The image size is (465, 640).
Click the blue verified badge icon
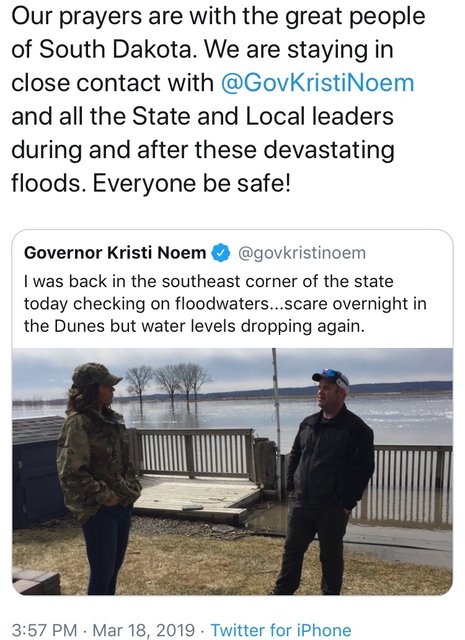point(220,253)
